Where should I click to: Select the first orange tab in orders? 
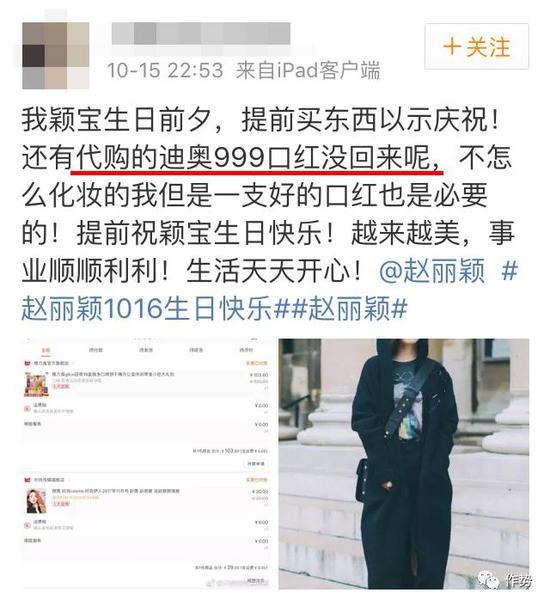pyautogui.click(x=46, y=350)
